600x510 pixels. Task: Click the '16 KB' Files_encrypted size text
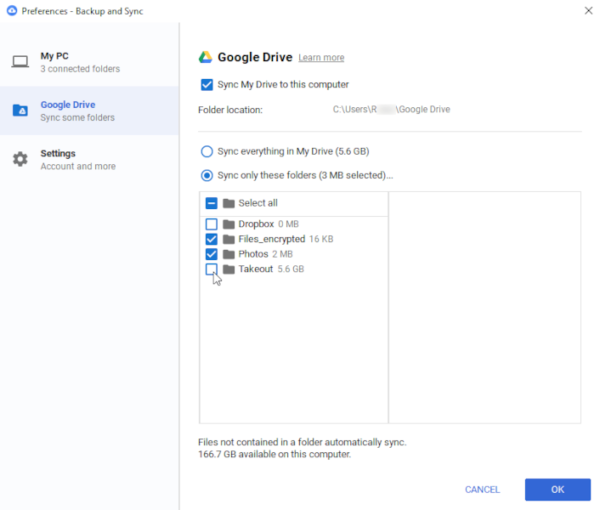(x=321, y=240)
